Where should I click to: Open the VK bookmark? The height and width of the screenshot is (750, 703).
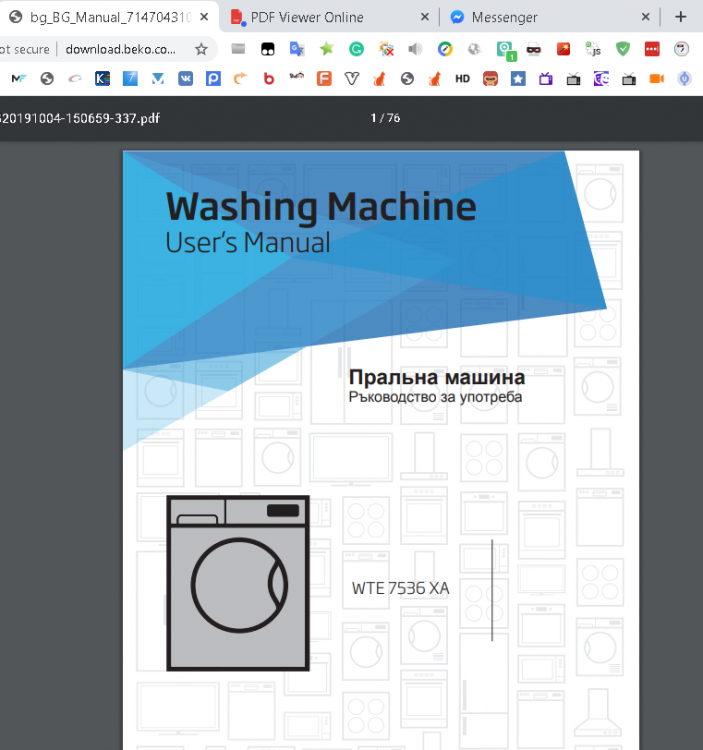pyautogui.click(x=186, y=78)
